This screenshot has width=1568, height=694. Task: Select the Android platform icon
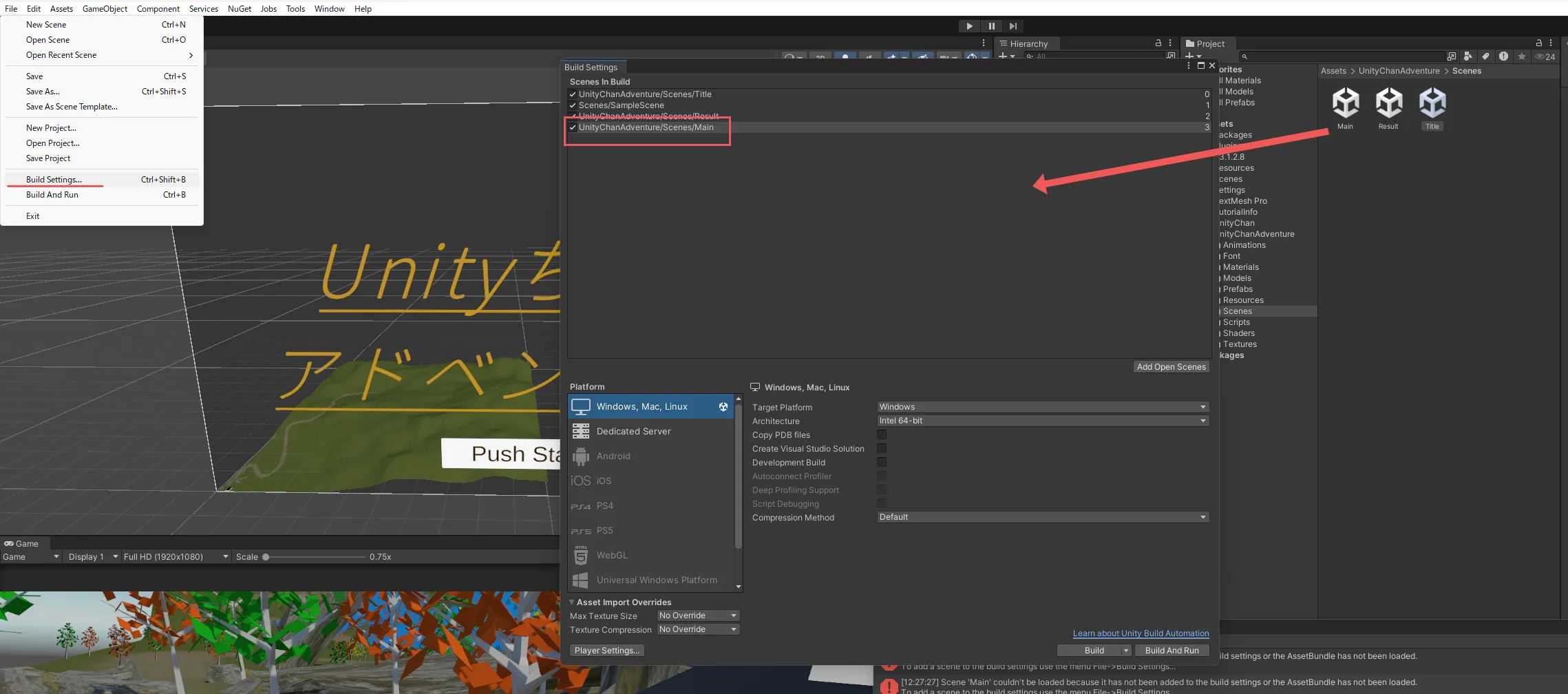coord(581,456)
